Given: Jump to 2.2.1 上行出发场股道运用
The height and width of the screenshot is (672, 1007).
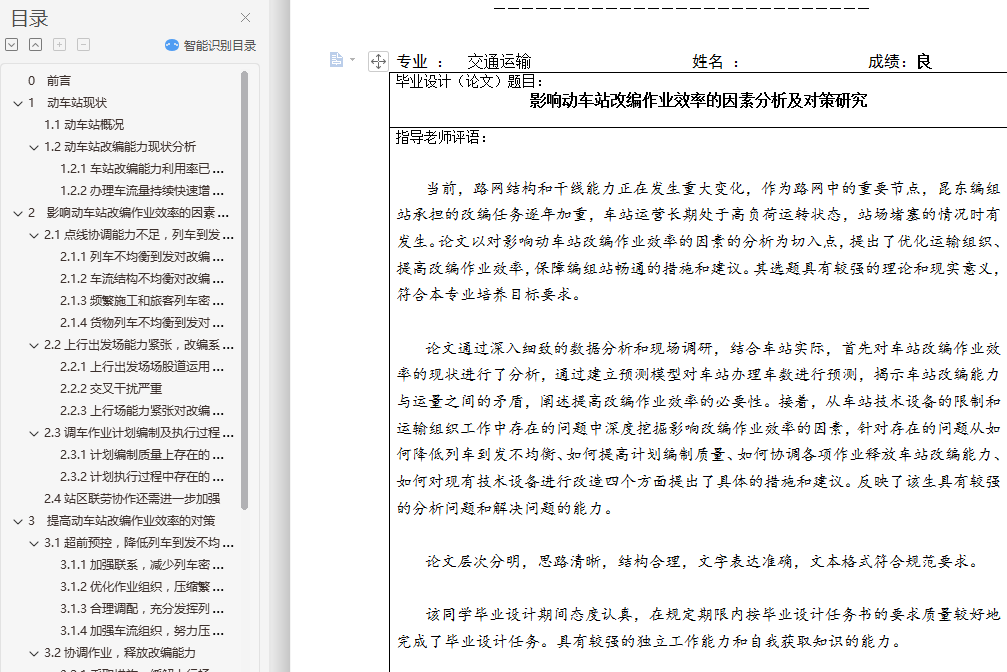Looking at the screenshot, I should pos(142,366).
